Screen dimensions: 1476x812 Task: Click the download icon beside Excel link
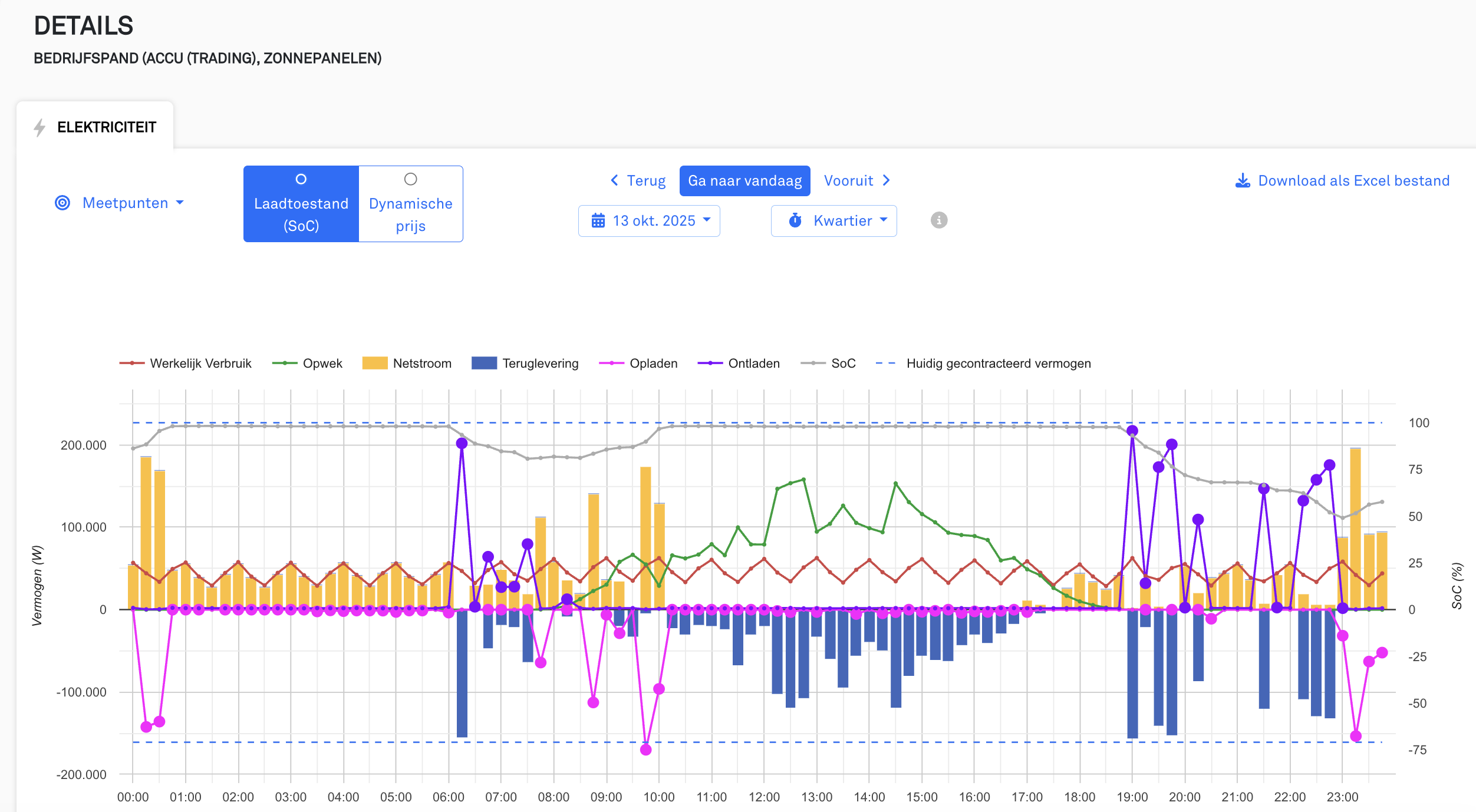coord(1243,181)
